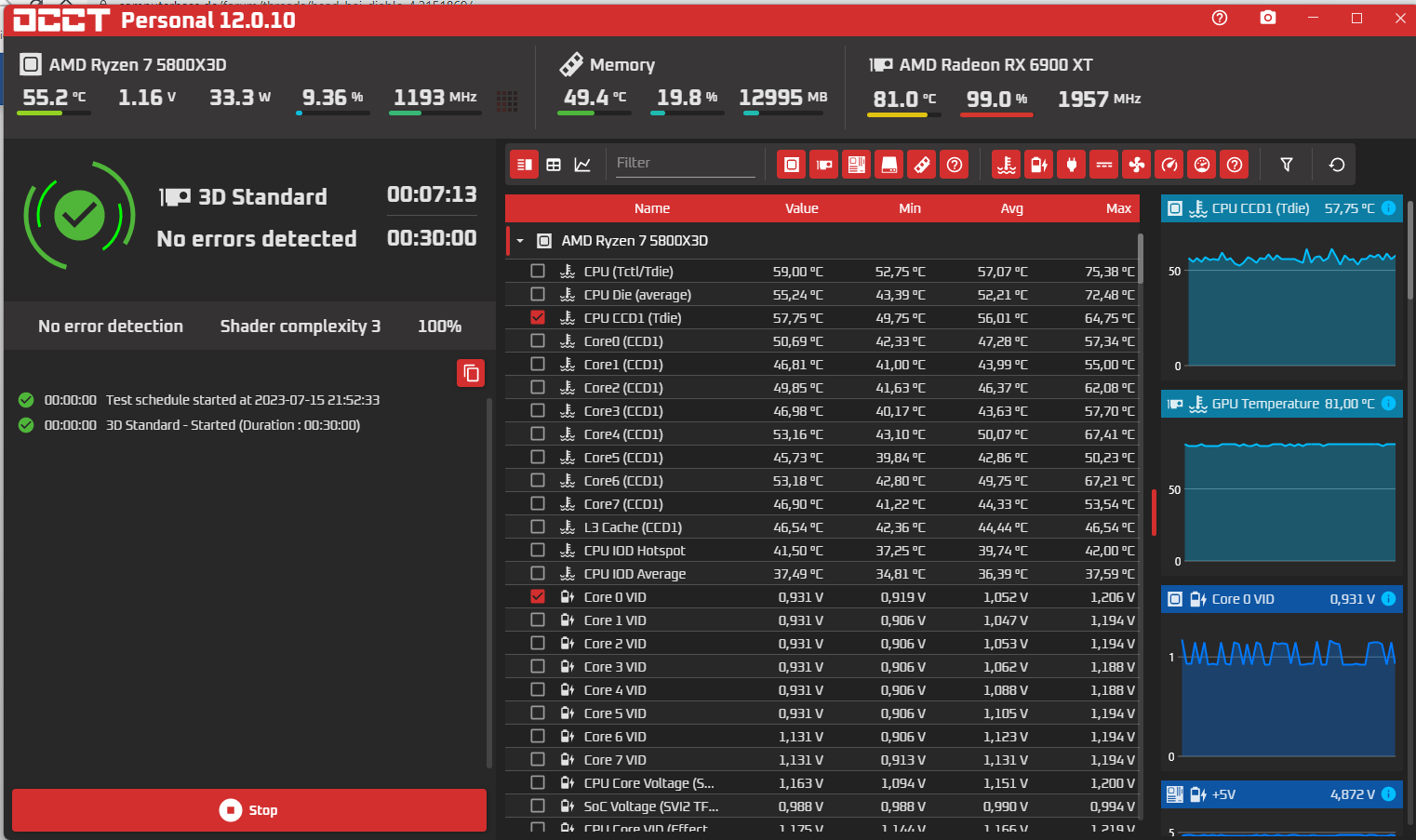Toggle the usage dial sensor filter
The height and width of the screenshot is (840, 1416).
pyautogui.click(x=1202, y=165)
